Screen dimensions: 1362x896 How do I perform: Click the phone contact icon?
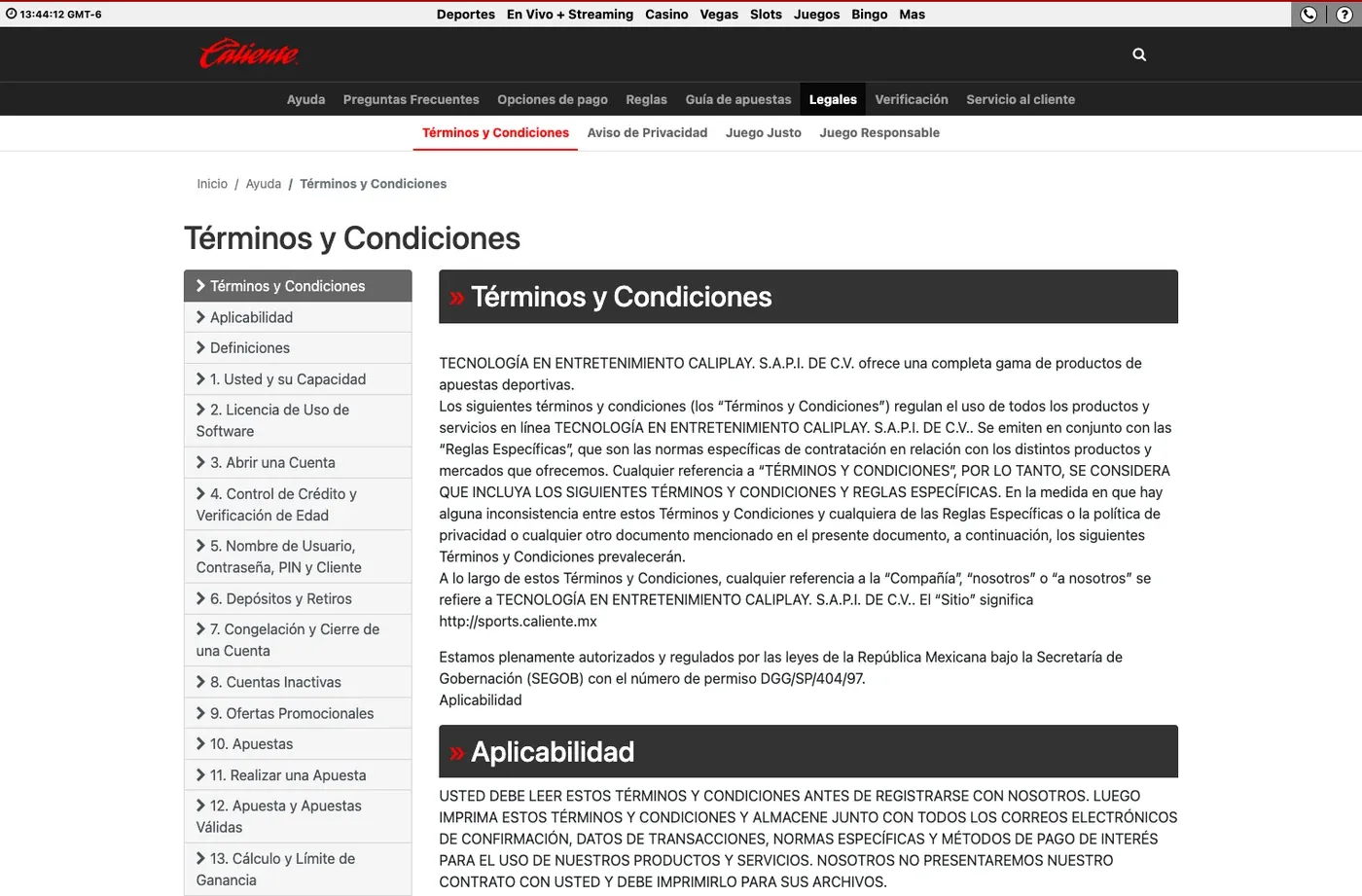pos(1308,15)
